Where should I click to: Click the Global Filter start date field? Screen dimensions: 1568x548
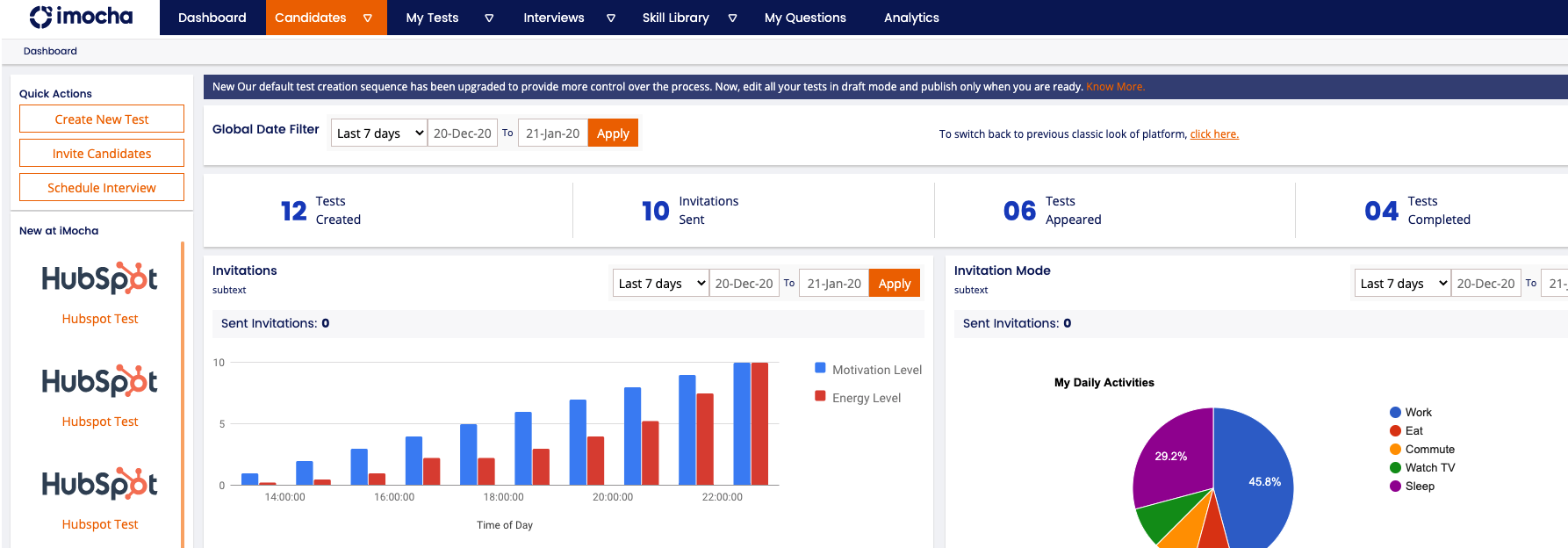[463, 133]
